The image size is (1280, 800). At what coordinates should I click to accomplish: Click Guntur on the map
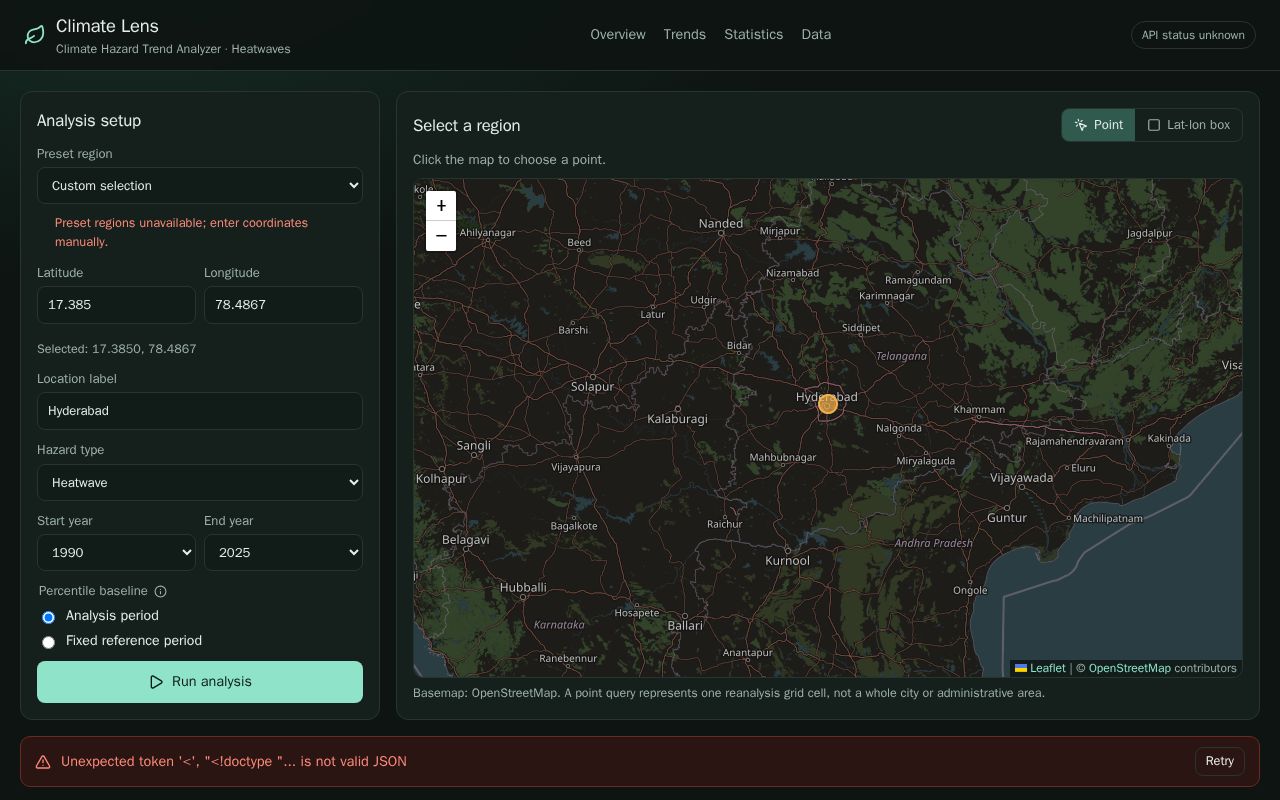1007,518
